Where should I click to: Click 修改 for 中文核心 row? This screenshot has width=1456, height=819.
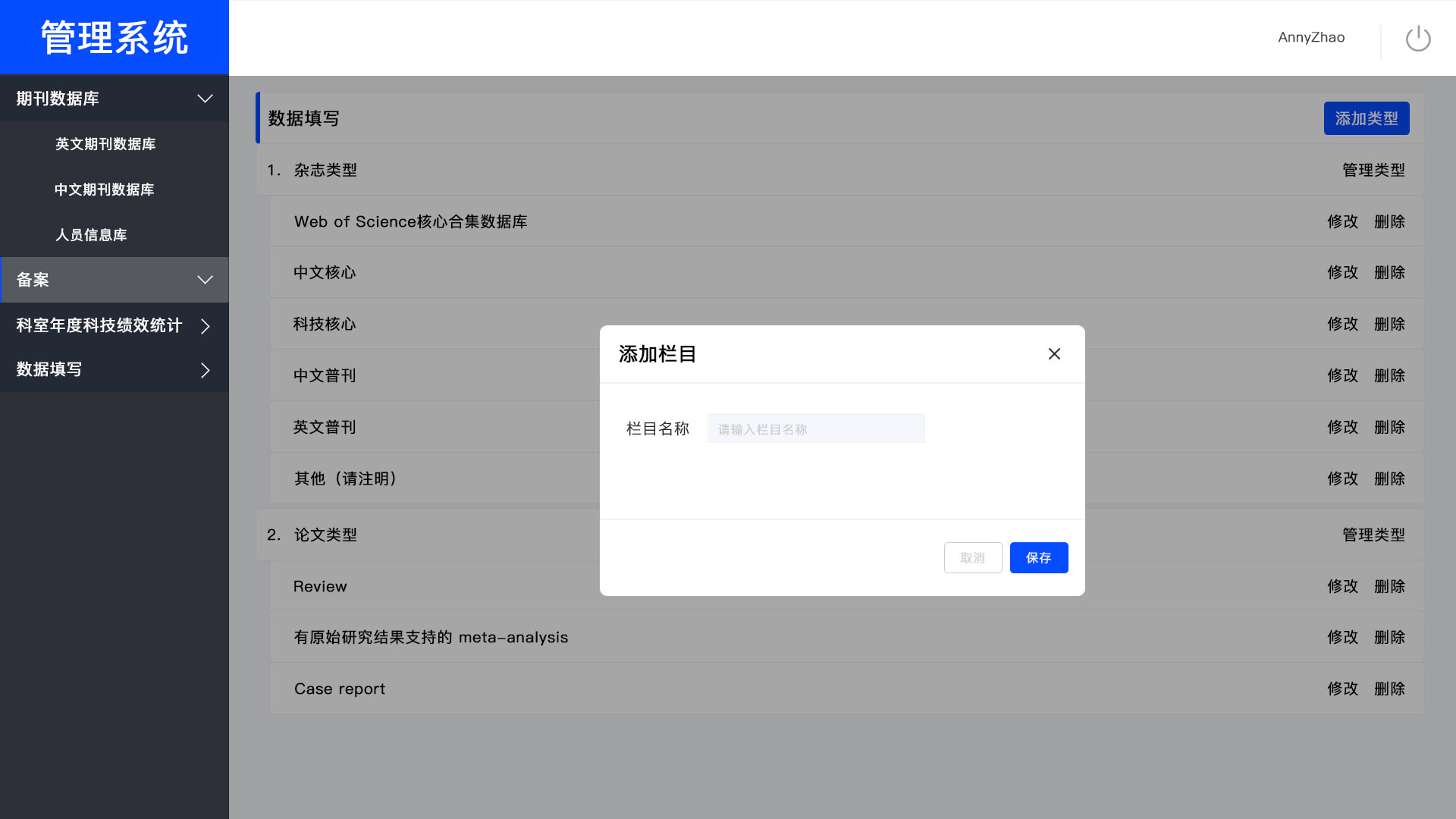[1342, 273]
